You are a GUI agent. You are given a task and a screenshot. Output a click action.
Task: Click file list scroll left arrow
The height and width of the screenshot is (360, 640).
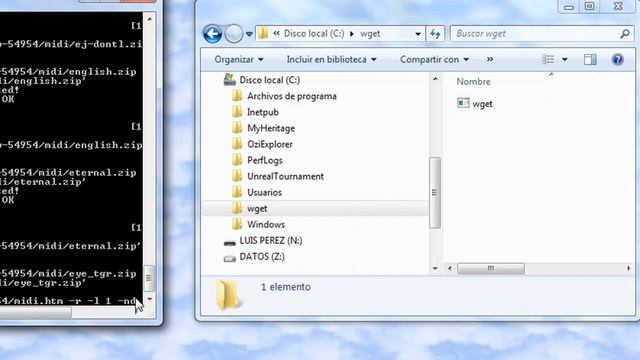(450, 268)
